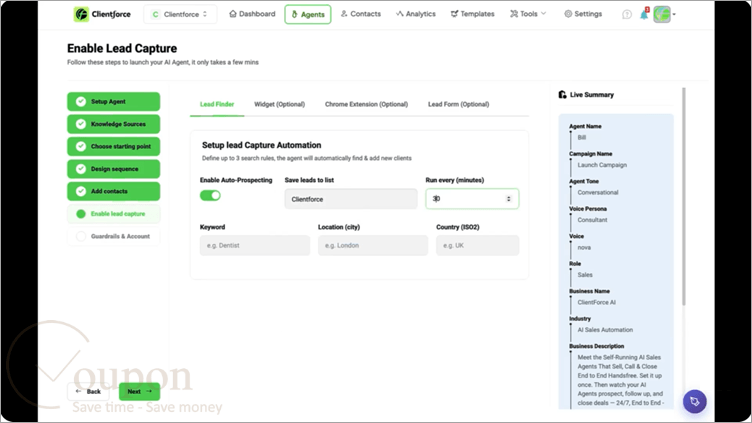The height and width of the screenshot is (423, 752).
Task: Click the Back button
Action: (x=88, y=391)
